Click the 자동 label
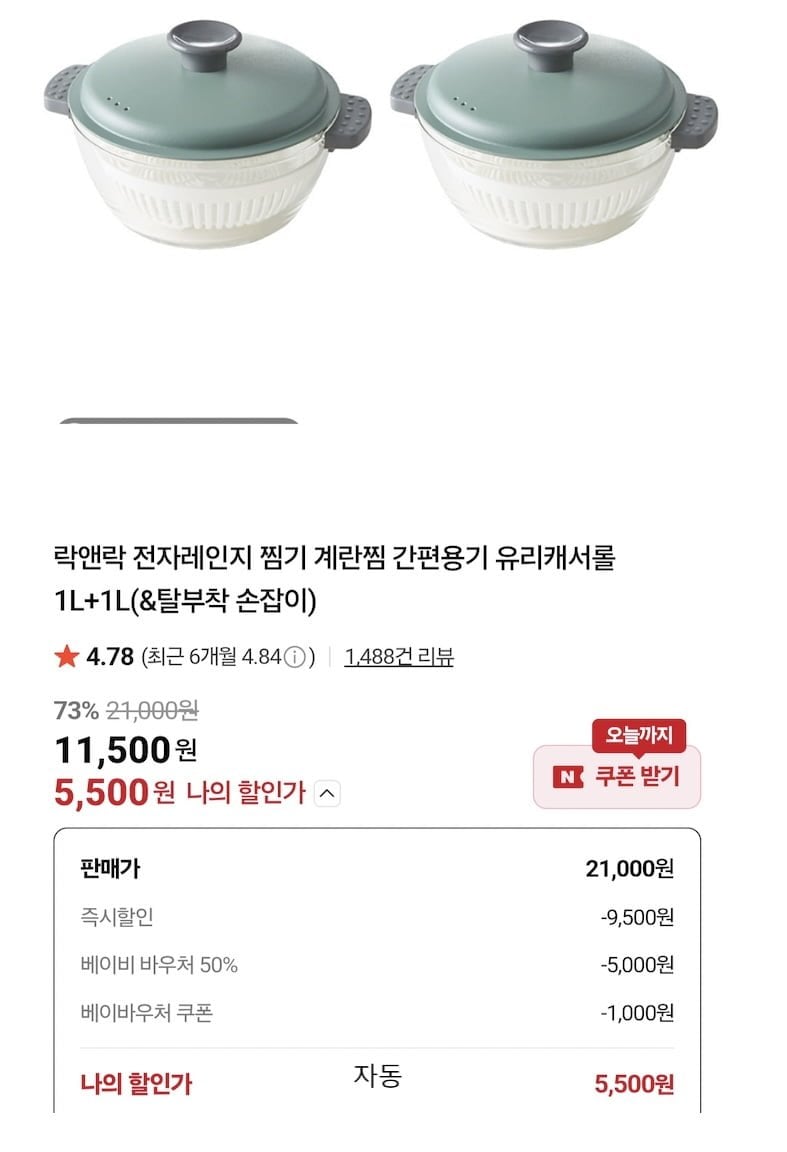Viewport: 787px width, 1152px height. 377,1076
